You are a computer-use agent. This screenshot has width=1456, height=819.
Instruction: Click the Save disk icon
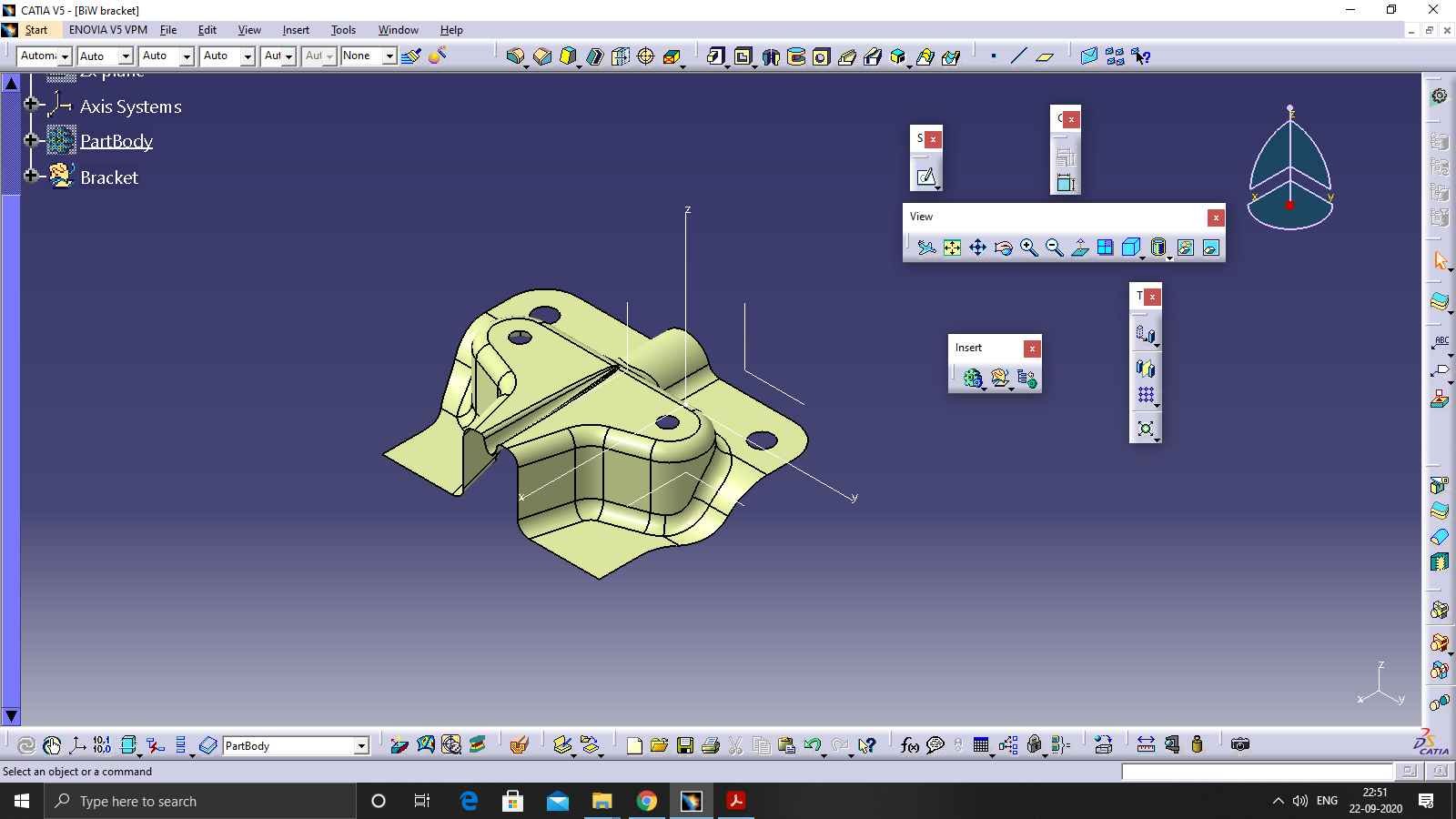click(685, 745)
